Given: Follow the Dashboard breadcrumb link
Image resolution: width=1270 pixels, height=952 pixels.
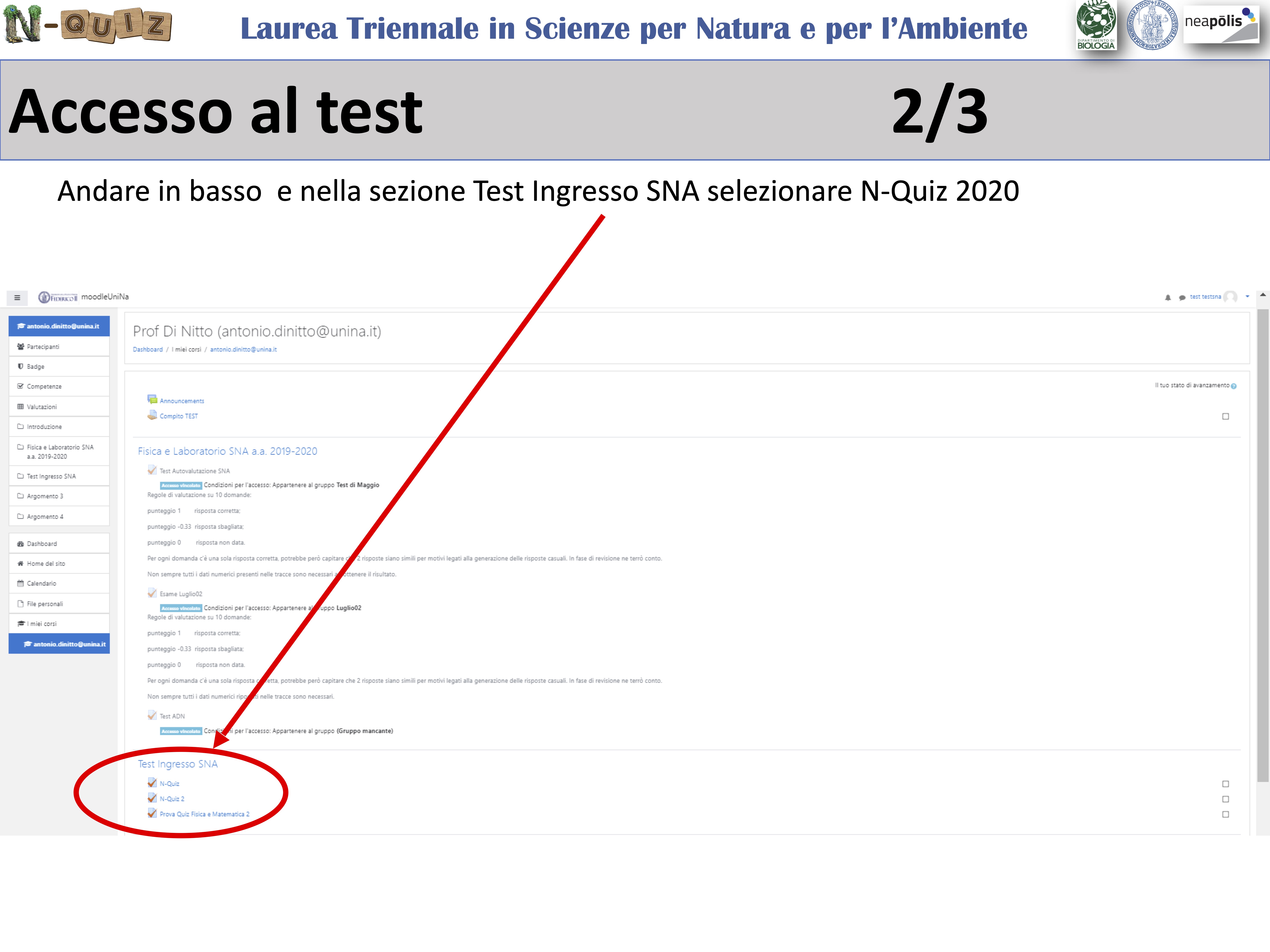Looking at the screenshot, I should pyautogui.click(x=148, y=349).
